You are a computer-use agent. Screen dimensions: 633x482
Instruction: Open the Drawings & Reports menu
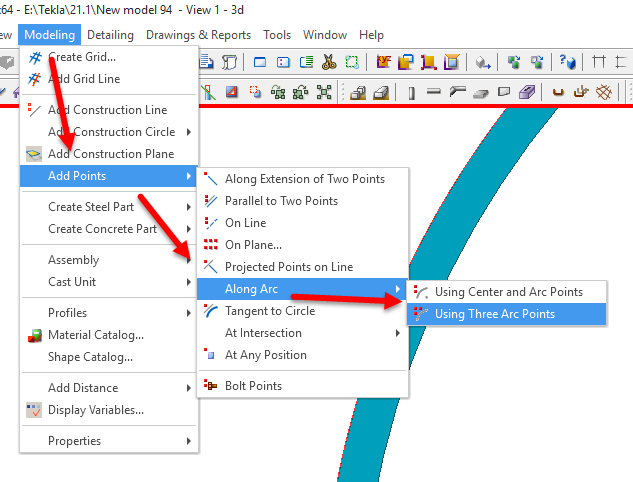click(x=198, y=35)
